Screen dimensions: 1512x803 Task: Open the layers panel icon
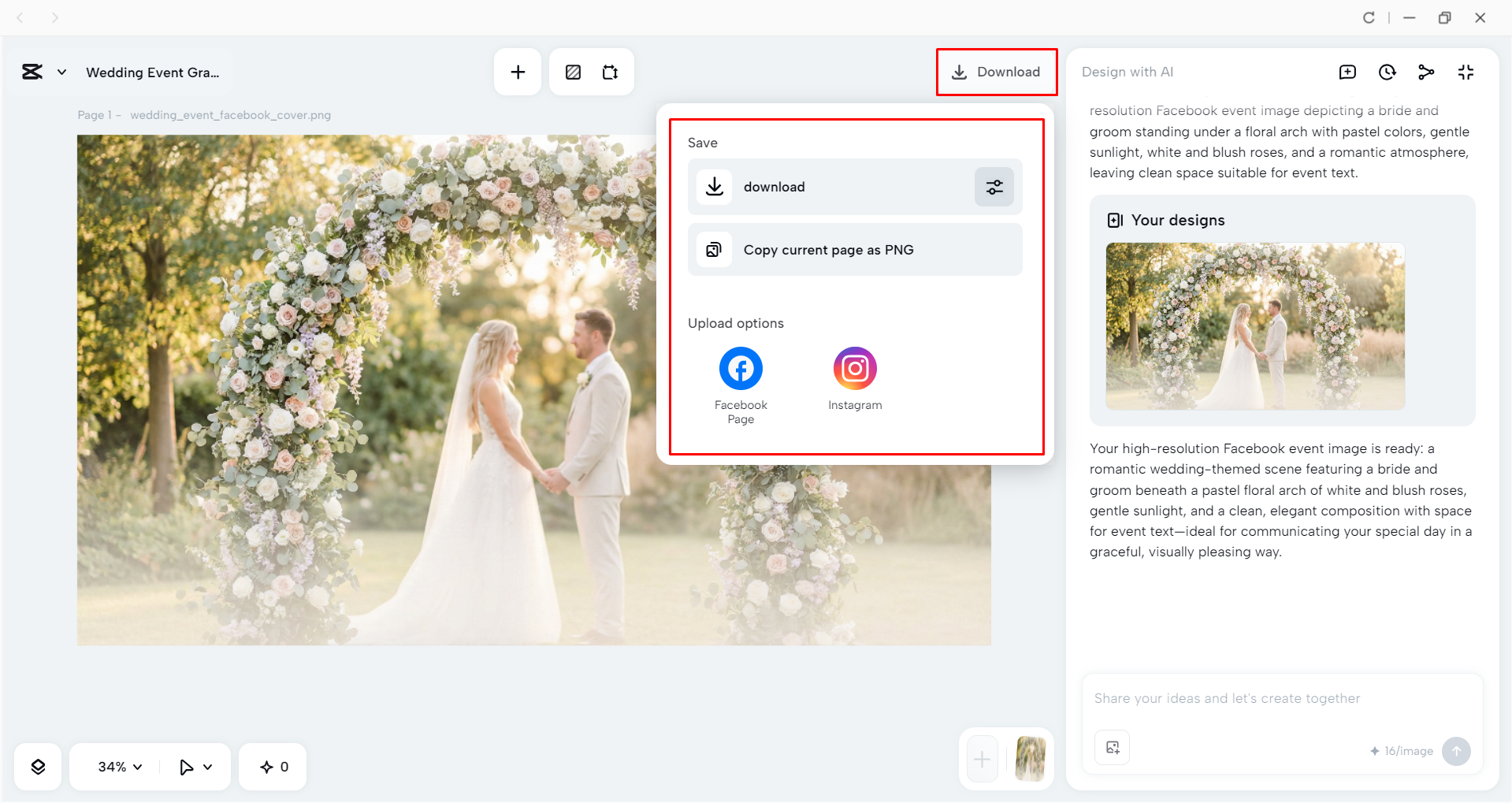pyautogui.click(x=38, y=767)
